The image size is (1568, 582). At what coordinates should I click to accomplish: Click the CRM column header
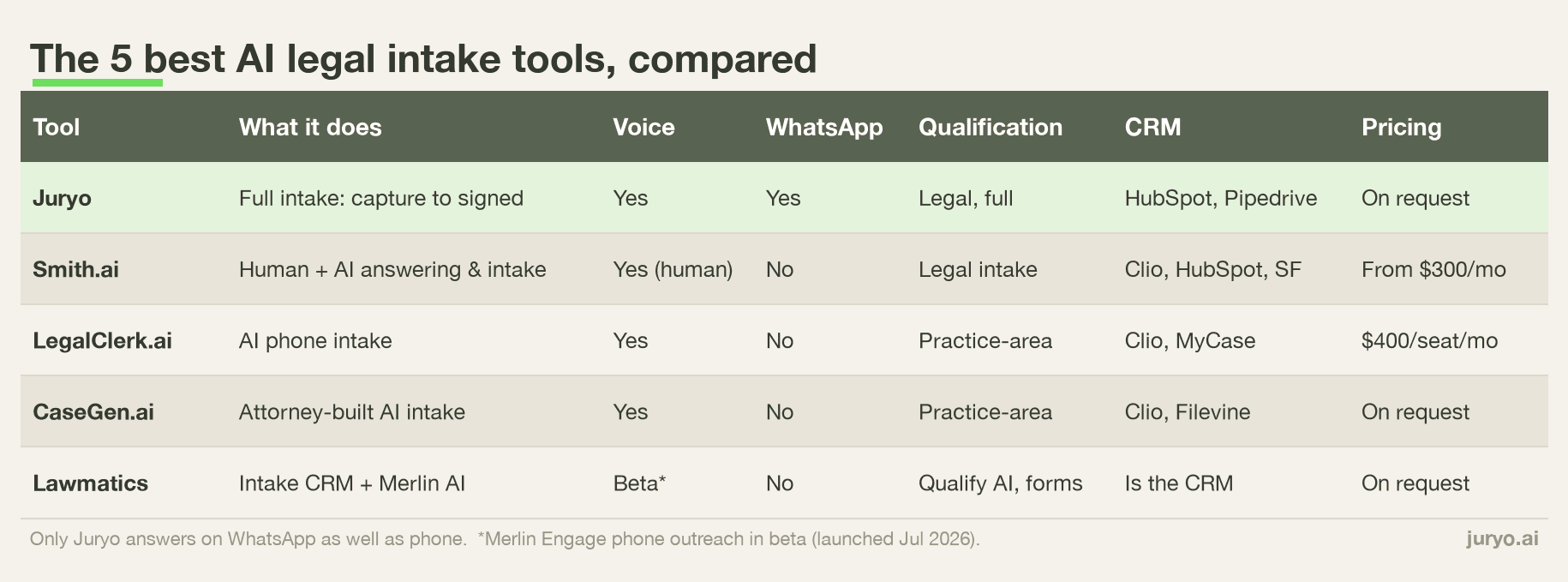click(x=1152, y=127)
